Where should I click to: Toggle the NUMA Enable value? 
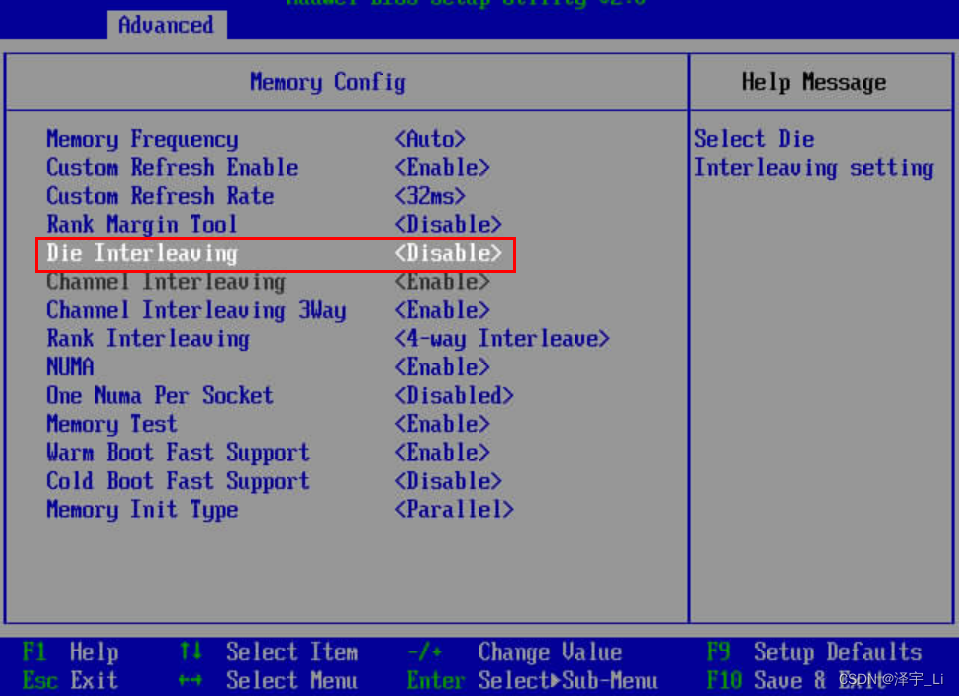coord(442,367)
